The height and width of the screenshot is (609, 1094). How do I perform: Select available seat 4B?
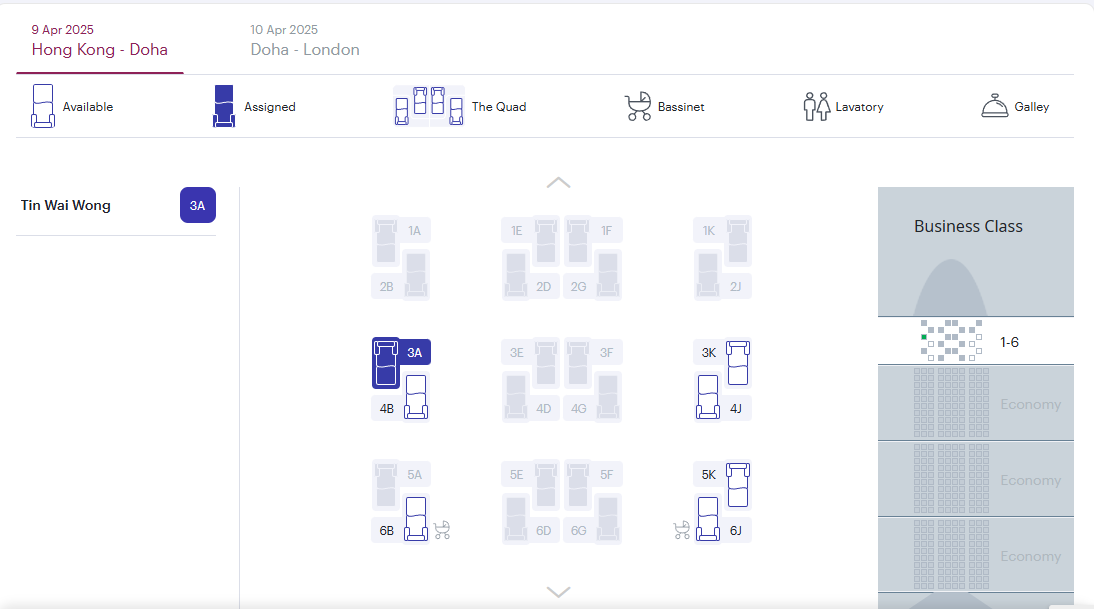point(415,397)
